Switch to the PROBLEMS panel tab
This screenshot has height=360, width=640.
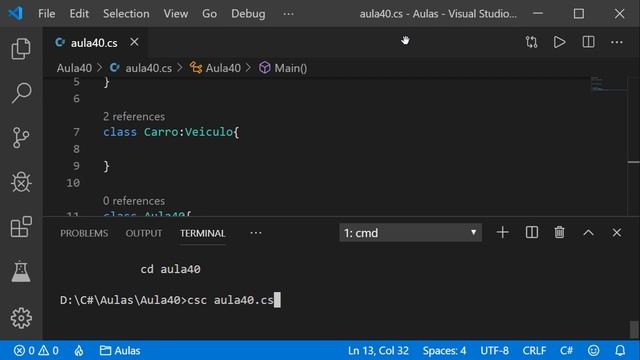tap(84, 233)
